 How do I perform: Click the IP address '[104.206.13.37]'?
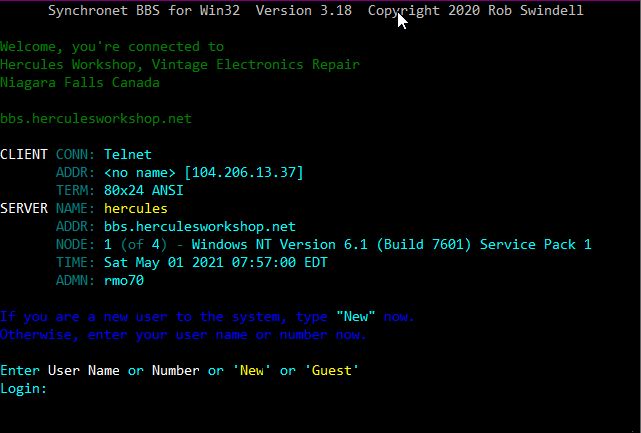244,173
